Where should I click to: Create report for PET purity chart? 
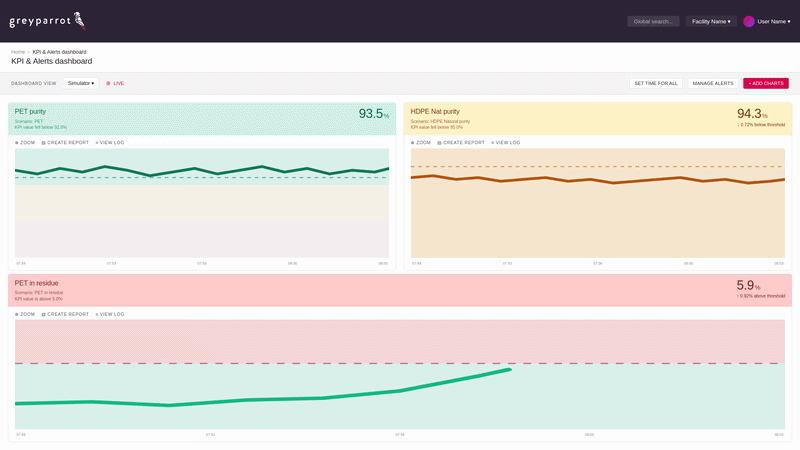[x=65, y=143]
